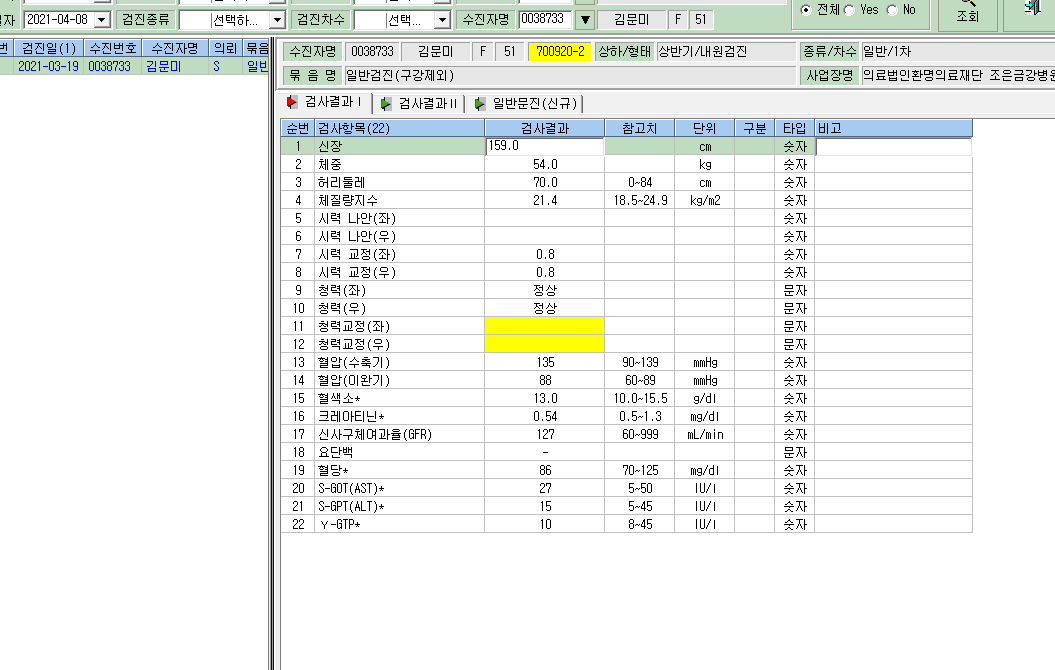Click the yellow 700920-2 ID field
This screenshot has height=670, width=1055.
point(560,52)
